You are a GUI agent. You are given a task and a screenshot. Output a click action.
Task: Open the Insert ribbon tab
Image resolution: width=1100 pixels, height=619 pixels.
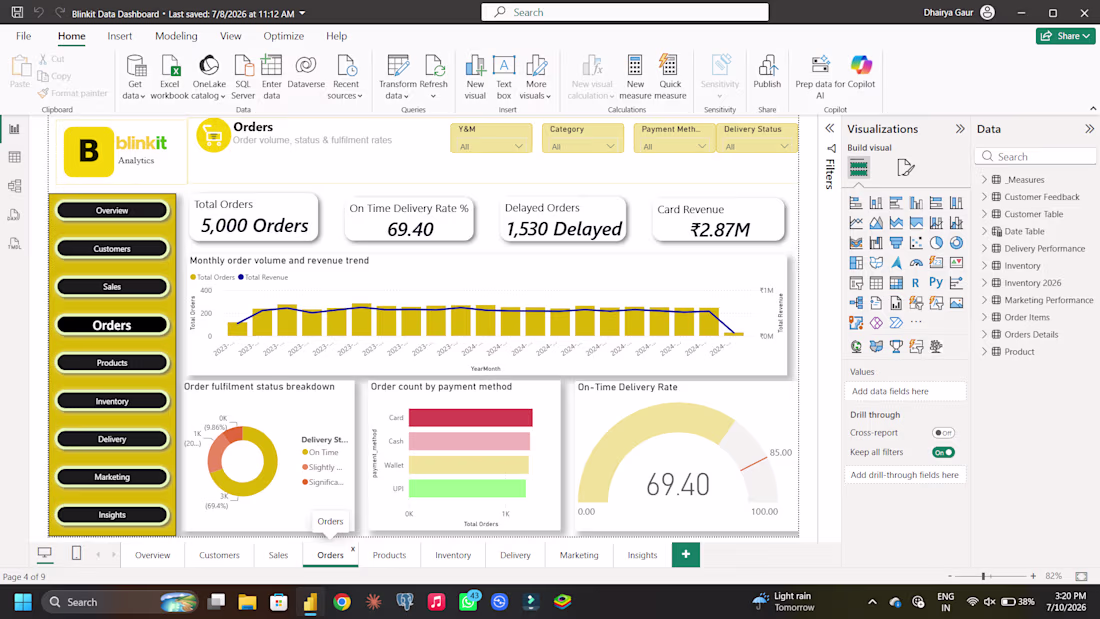[x=119, y=36]
